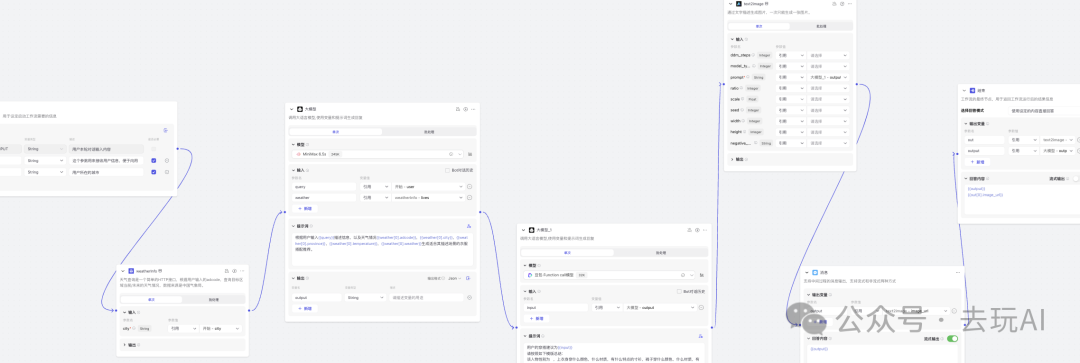The height and width of the screenshot is (363, 1080).
Task: Click info icon beside ddim_steps parameter
Action: click(x=754, y=55)
